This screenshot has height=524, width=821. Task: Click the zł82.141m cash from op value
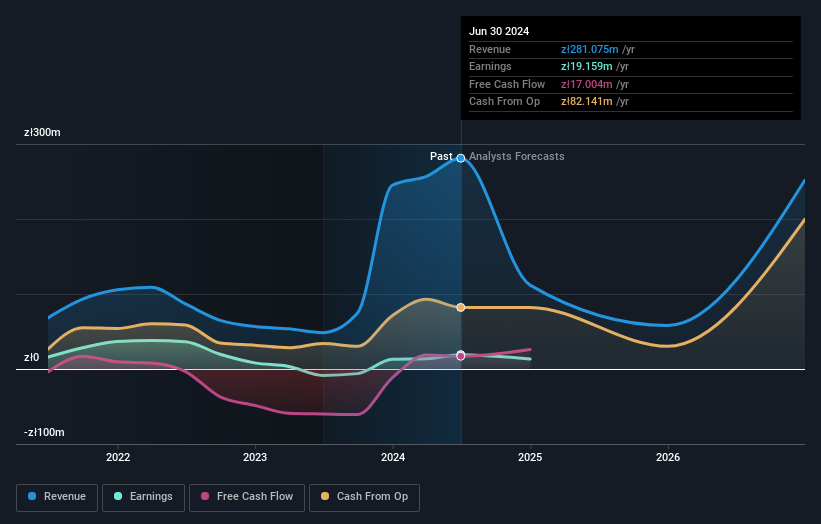click(586, 102)
